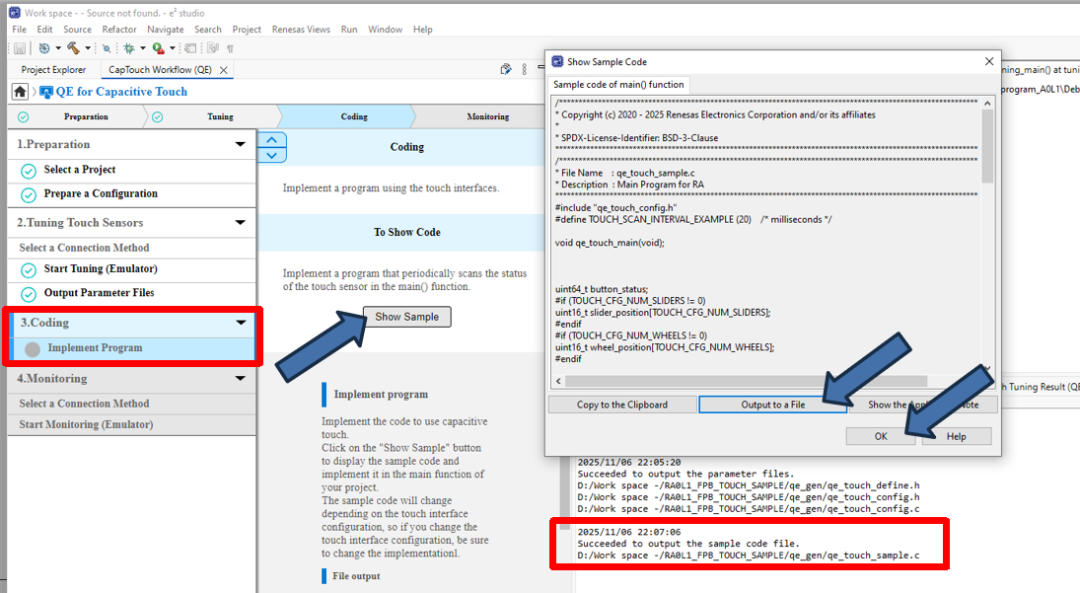1080x593 pixels.
Task: Click the sample code vertical scrollbar thumb
Action: [987, 146]
